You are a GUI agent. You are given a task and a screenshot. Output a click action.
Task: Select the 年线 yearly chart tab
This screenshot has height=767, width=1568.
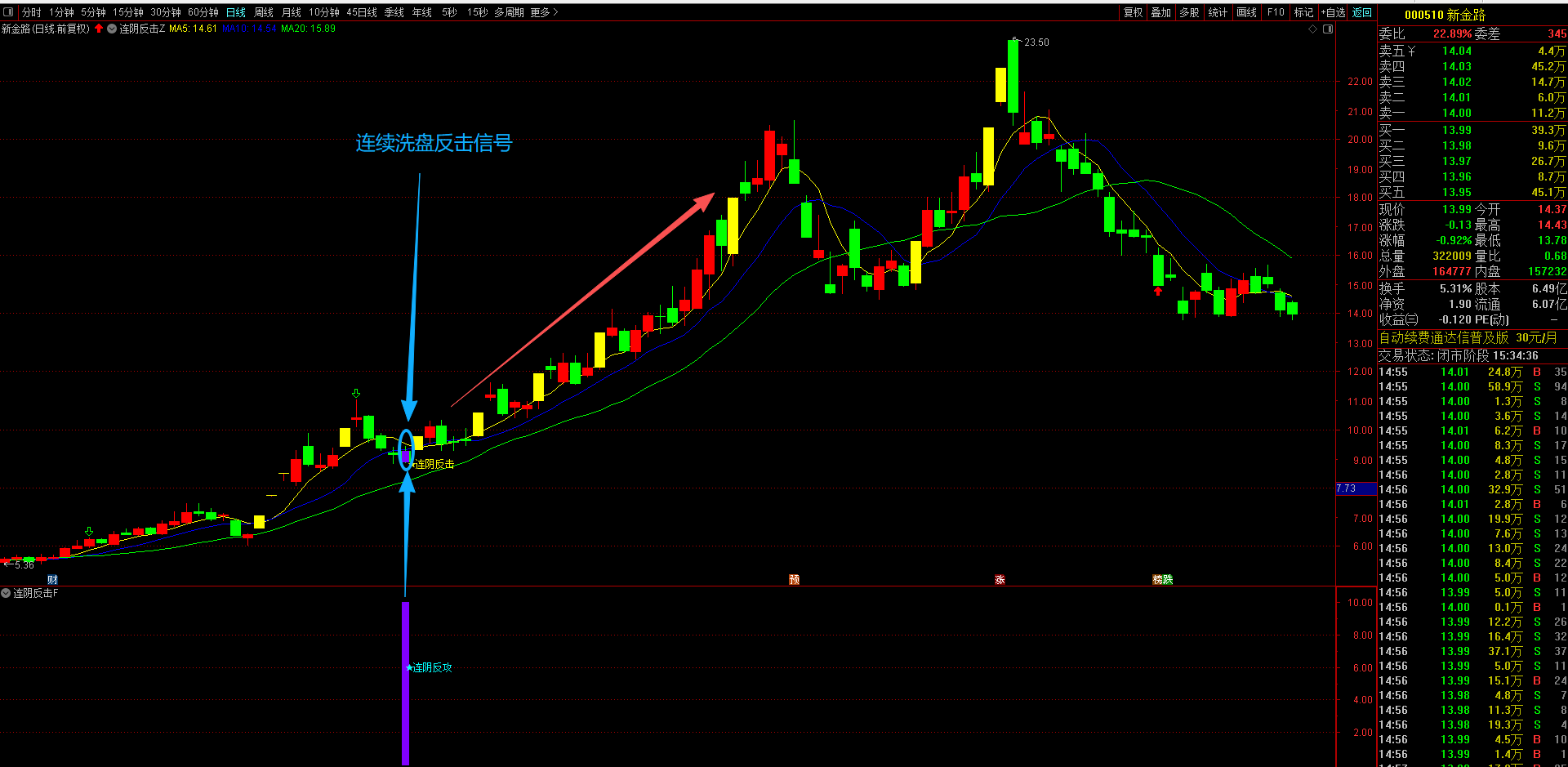[x=422, y=12]
